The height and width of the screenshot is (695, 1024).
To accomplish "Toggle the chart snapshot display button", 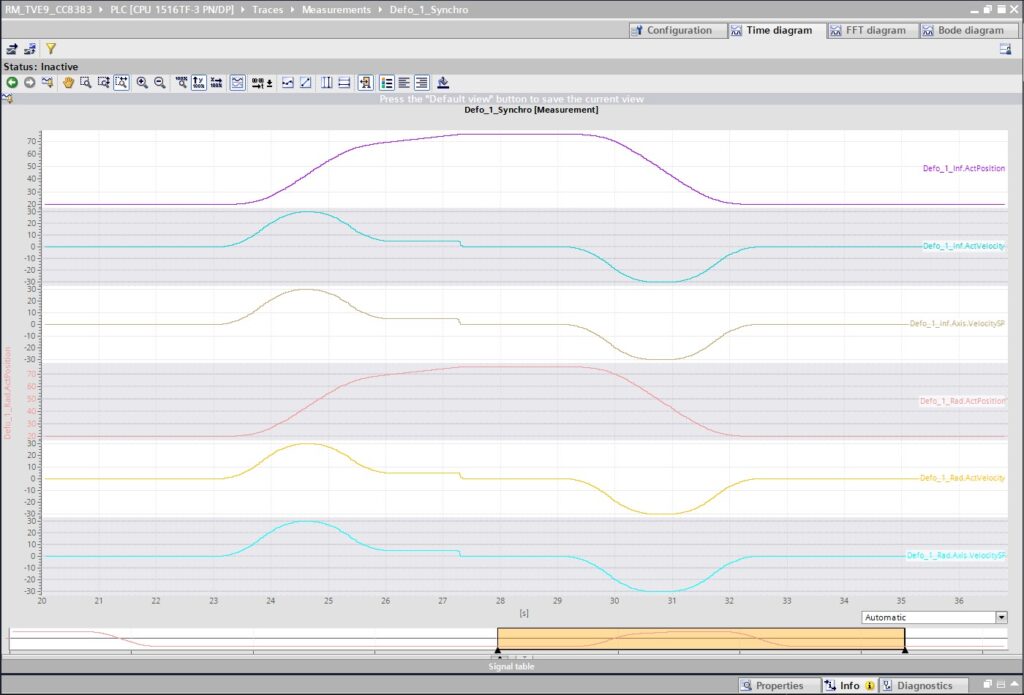I will coord(366,82).
